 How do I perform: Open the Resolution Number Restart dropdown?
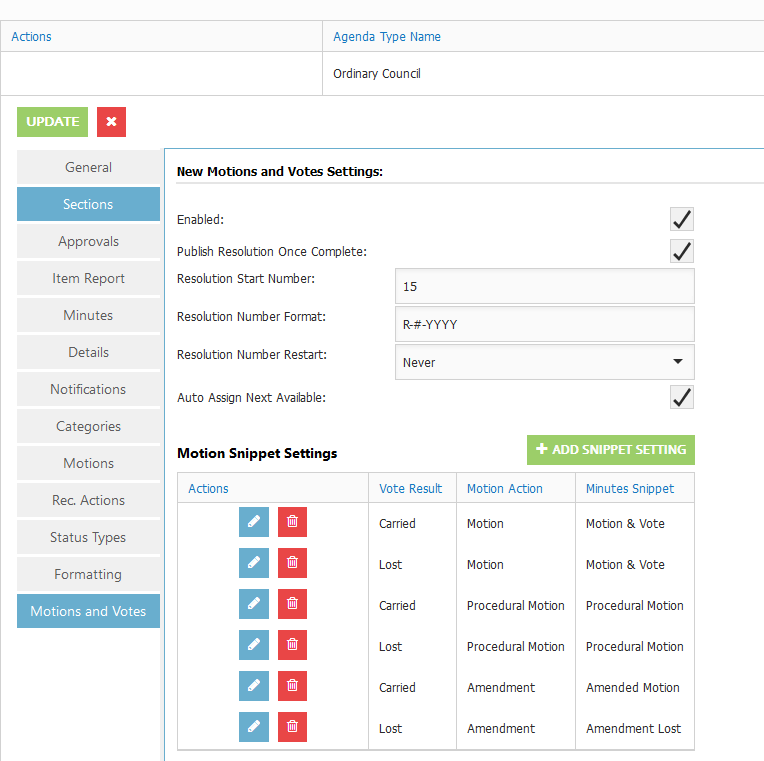pos(544,362)
